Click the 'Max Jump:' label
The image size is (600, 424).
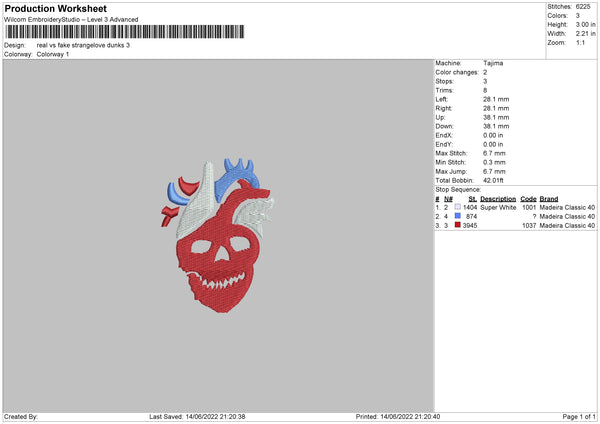451,172
